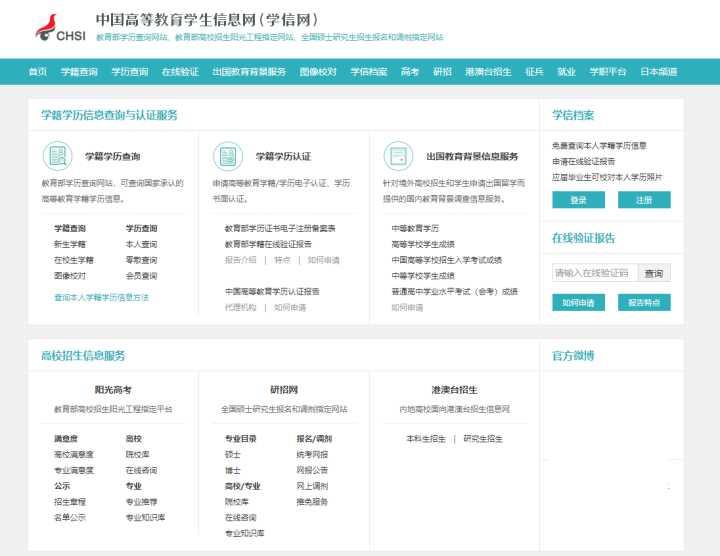Focus the 请输入在线验证码 input field

[x=593, y=273]
